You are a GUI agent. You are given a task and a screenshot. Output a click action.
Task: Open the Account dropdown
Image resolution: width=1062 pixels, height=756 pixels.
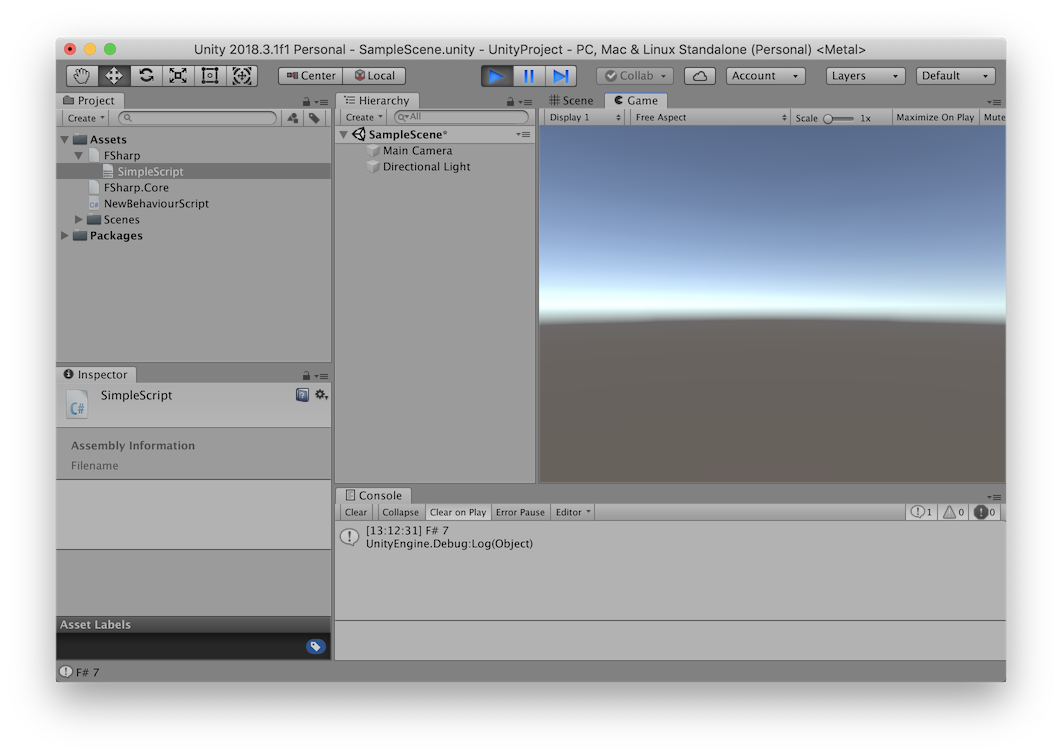point(765,76)
